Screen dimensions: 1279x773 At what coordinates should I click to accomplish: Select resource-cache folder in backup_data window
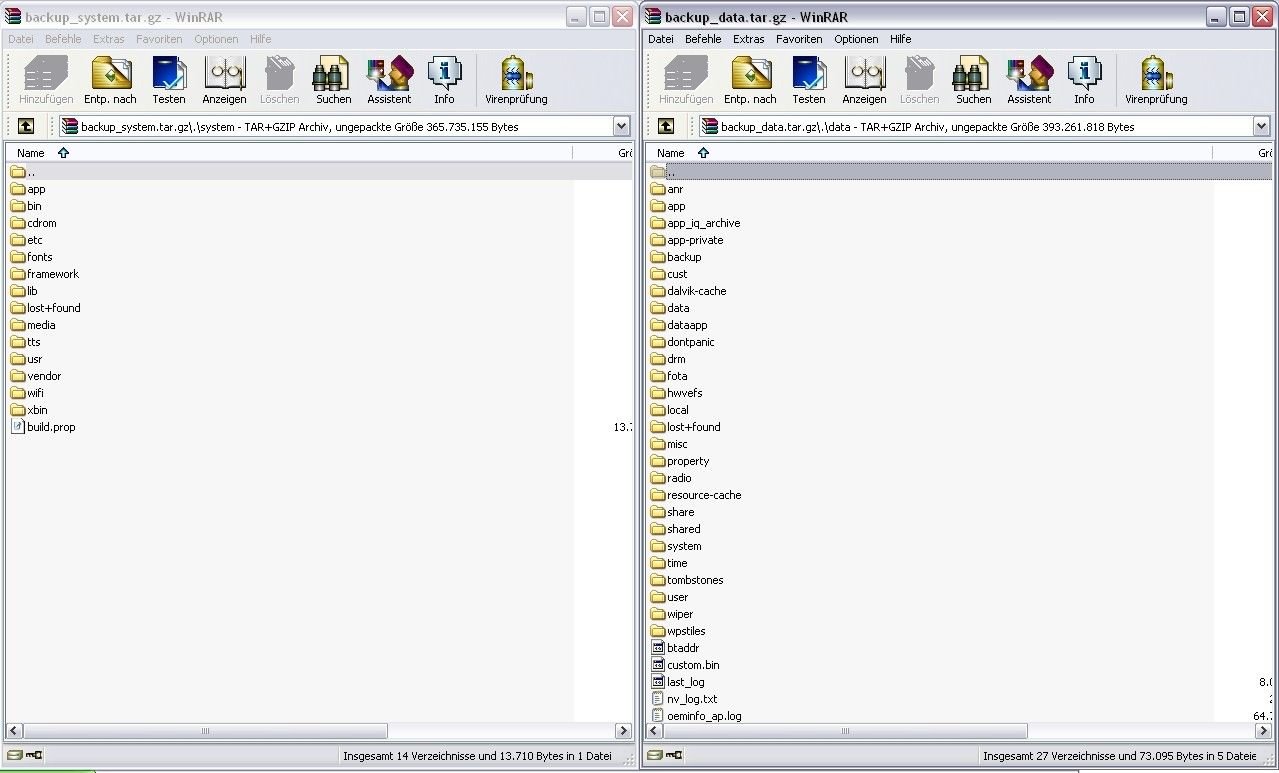(x=696, y=495)
